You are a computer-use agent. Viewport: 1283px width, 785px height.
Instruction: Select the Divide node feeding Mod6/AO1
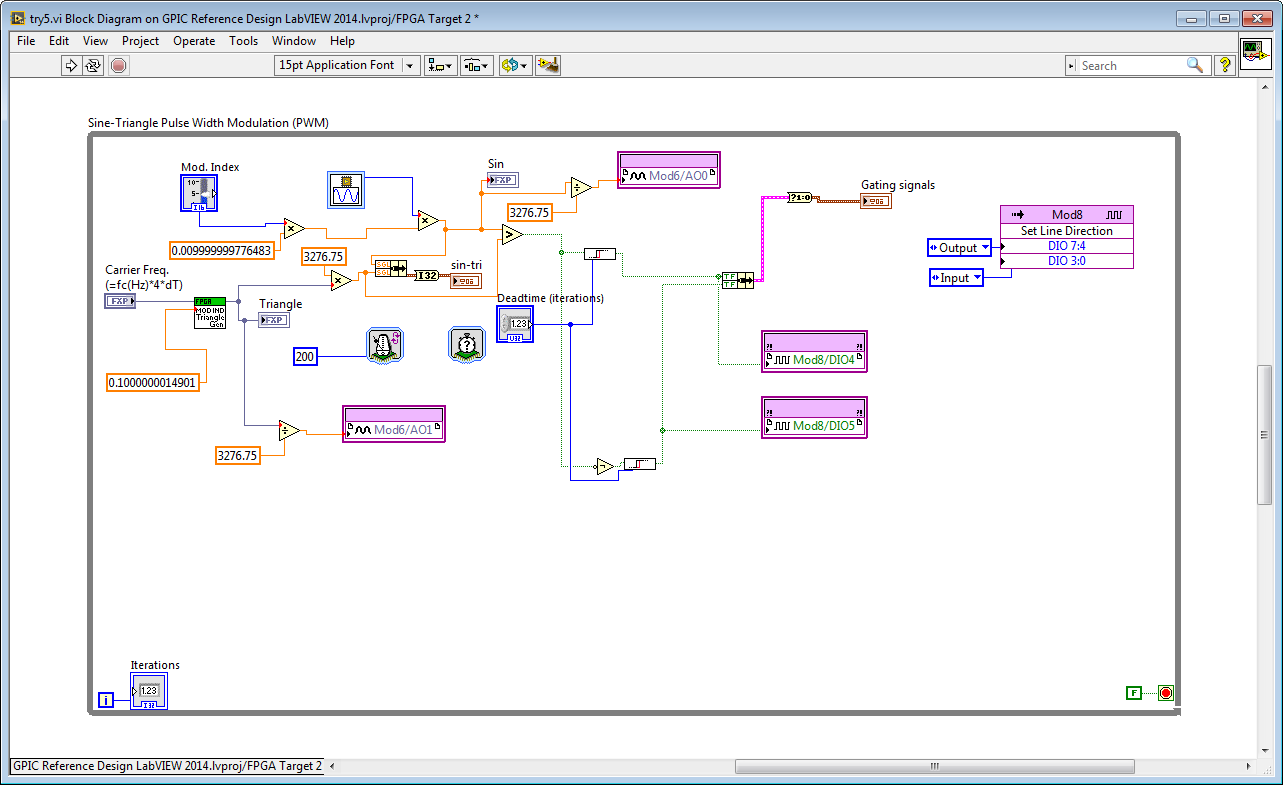289,431
